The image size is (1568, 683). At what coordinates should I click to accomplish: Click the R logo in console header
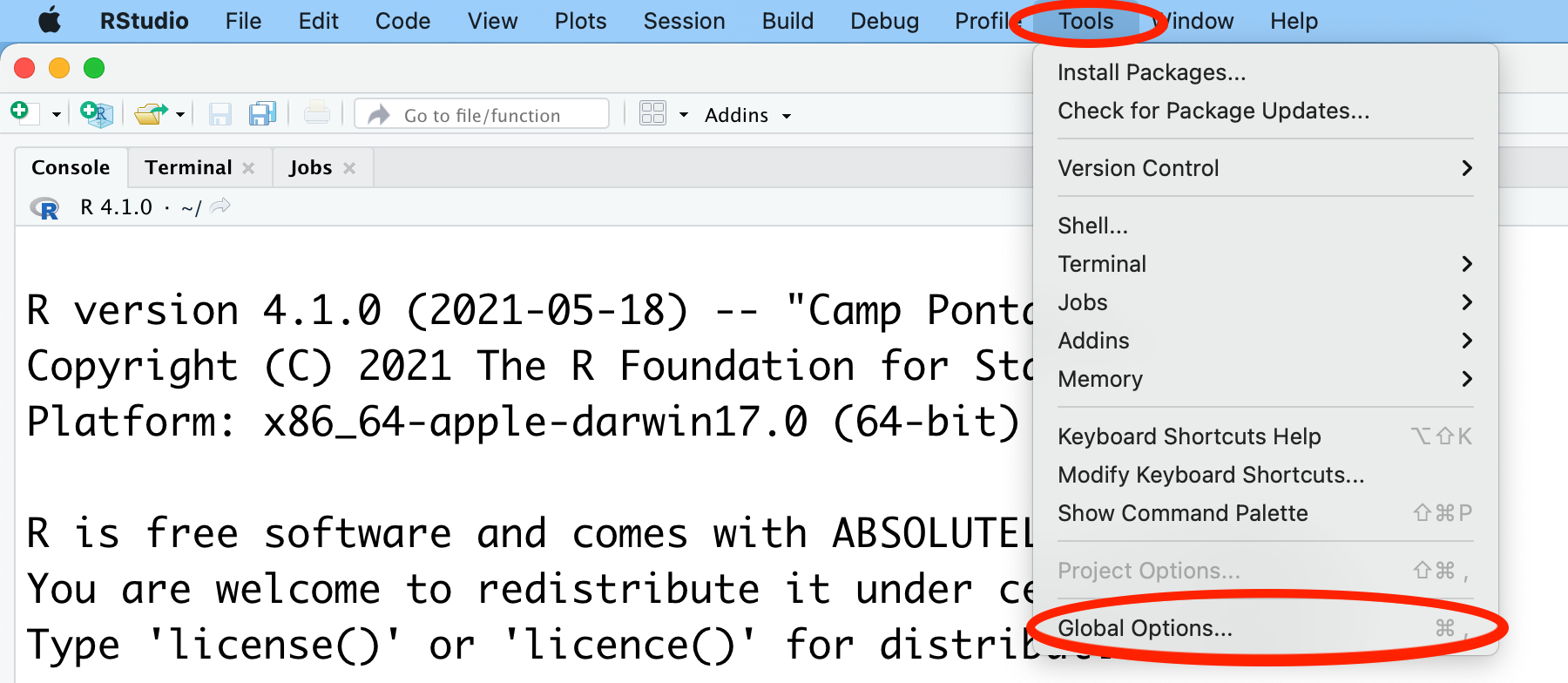tap(45, 208)
